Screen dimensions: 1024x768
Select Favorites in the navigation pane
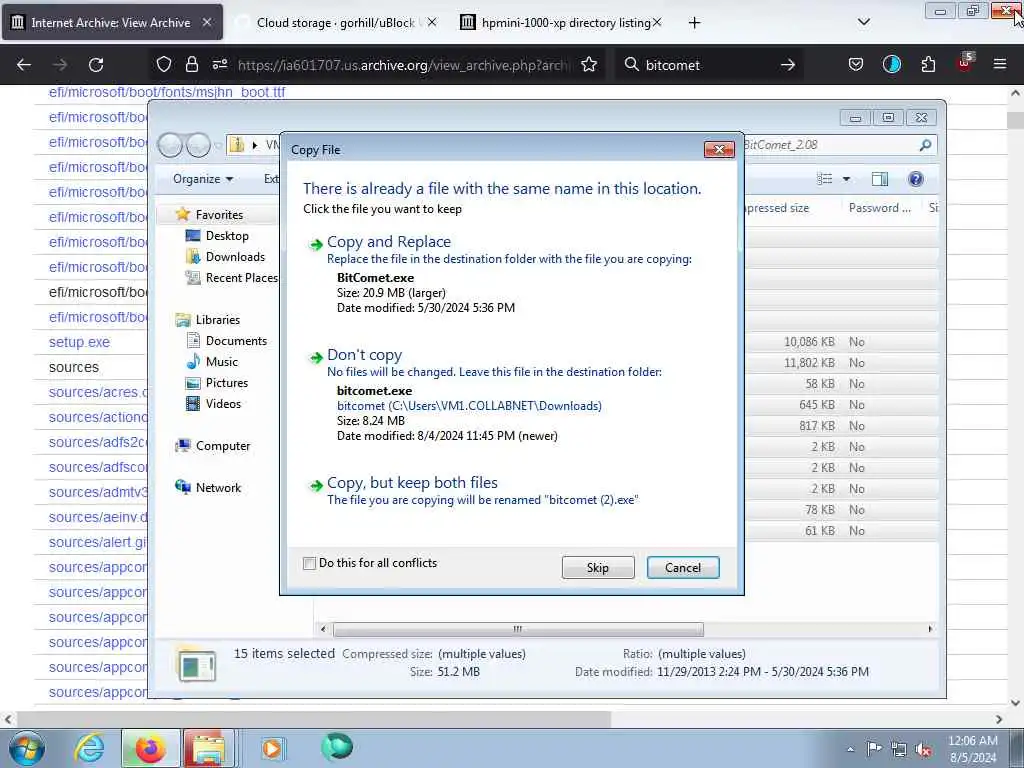tap(219, 215)
